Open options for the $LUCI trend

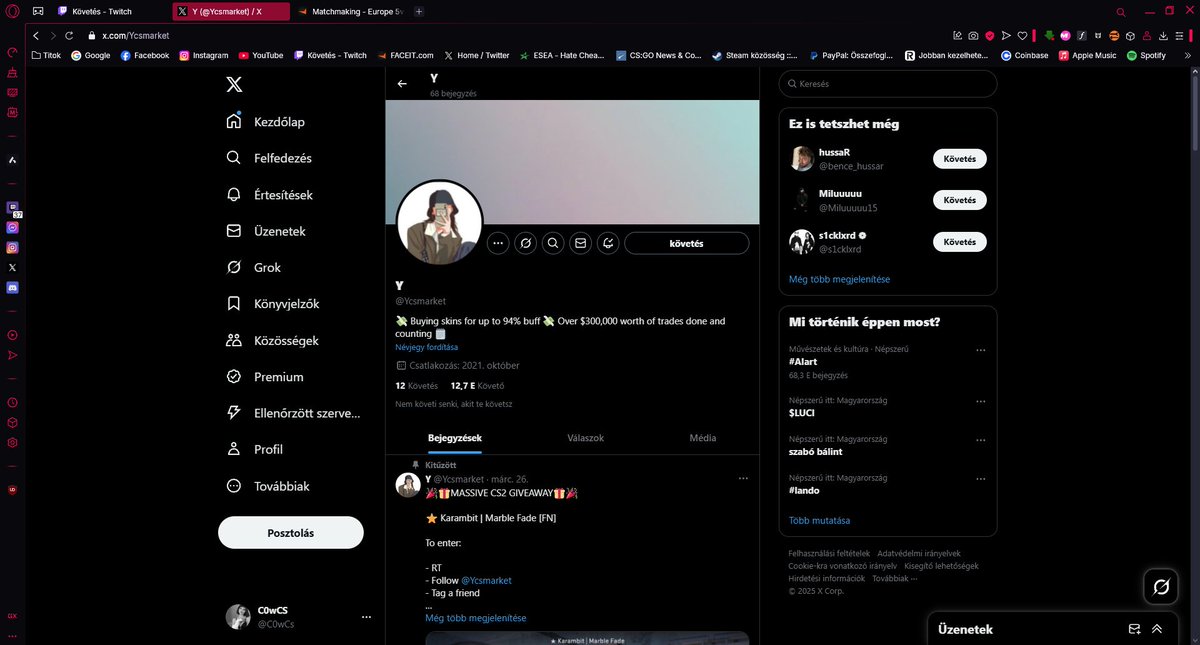[981, 401]
